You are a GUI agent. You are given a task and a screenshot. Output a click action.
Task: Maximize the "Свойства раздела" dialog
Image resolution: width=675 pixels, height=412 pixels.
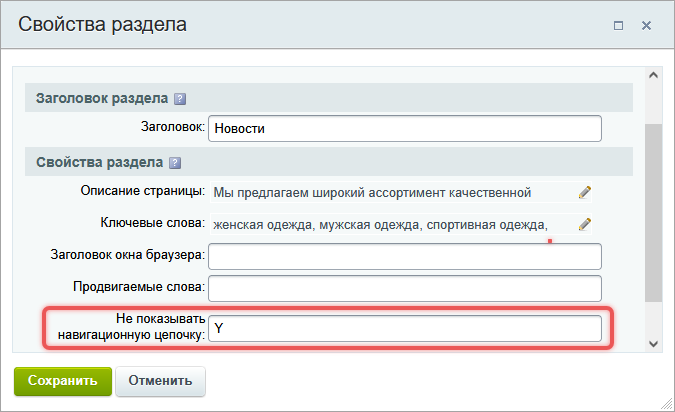click(x=618, y=24)
